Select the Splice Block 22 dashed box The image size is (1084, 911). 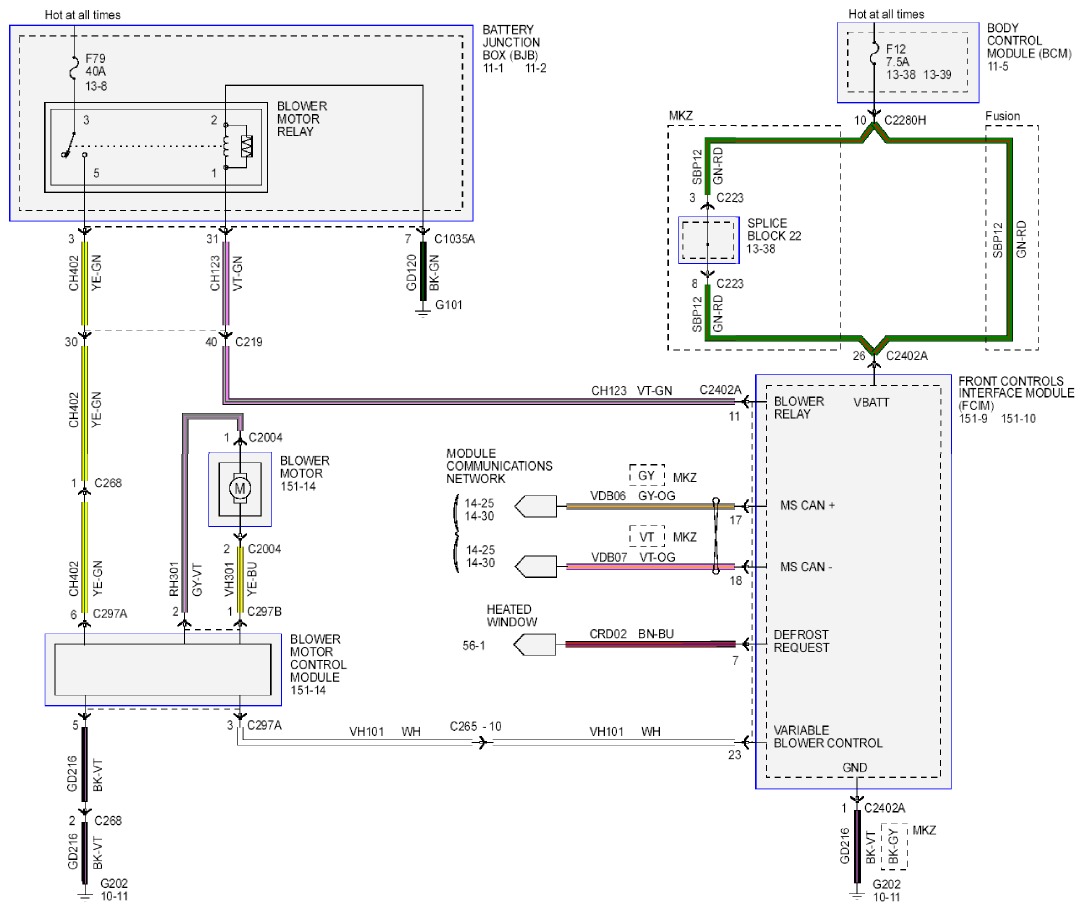[709, 241]
